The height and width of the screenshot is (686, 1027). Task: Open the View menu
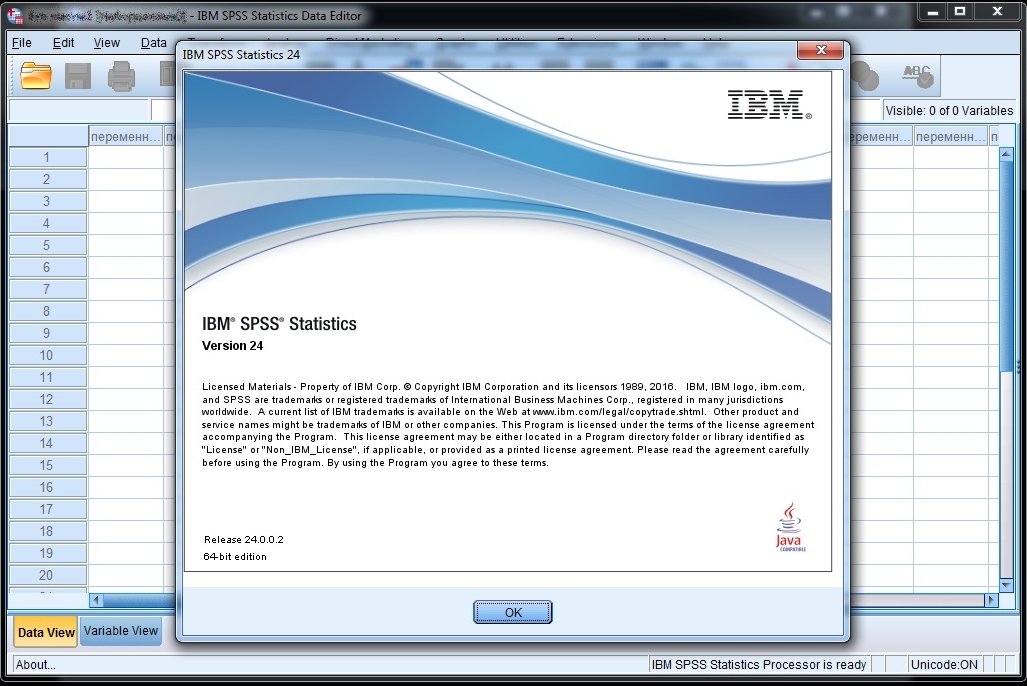click(107, 43)
